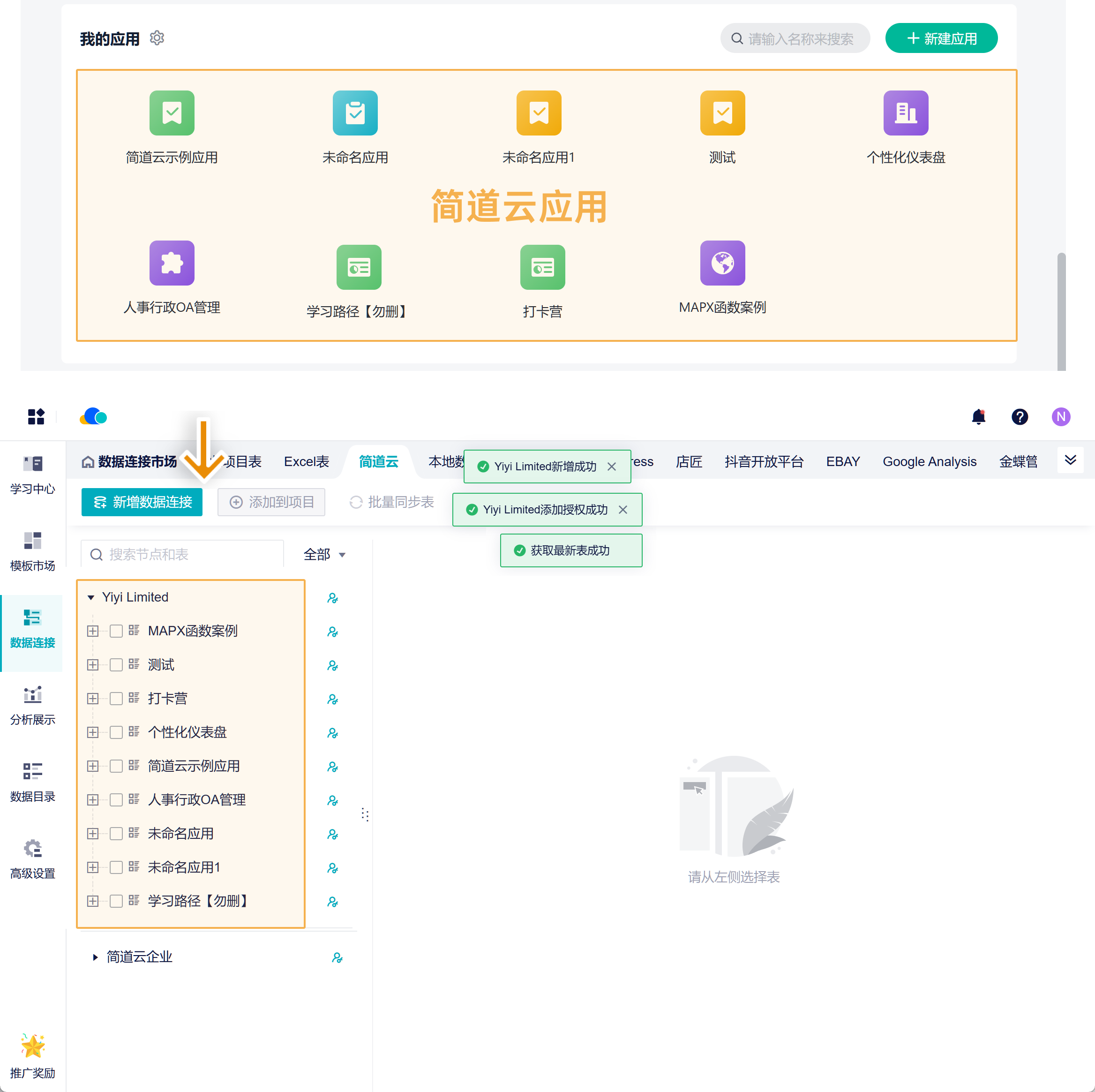Click the 新建应用 button
Image resolution: width=1095 pixels, height=1092 pixels.
[x=941, y=38]
